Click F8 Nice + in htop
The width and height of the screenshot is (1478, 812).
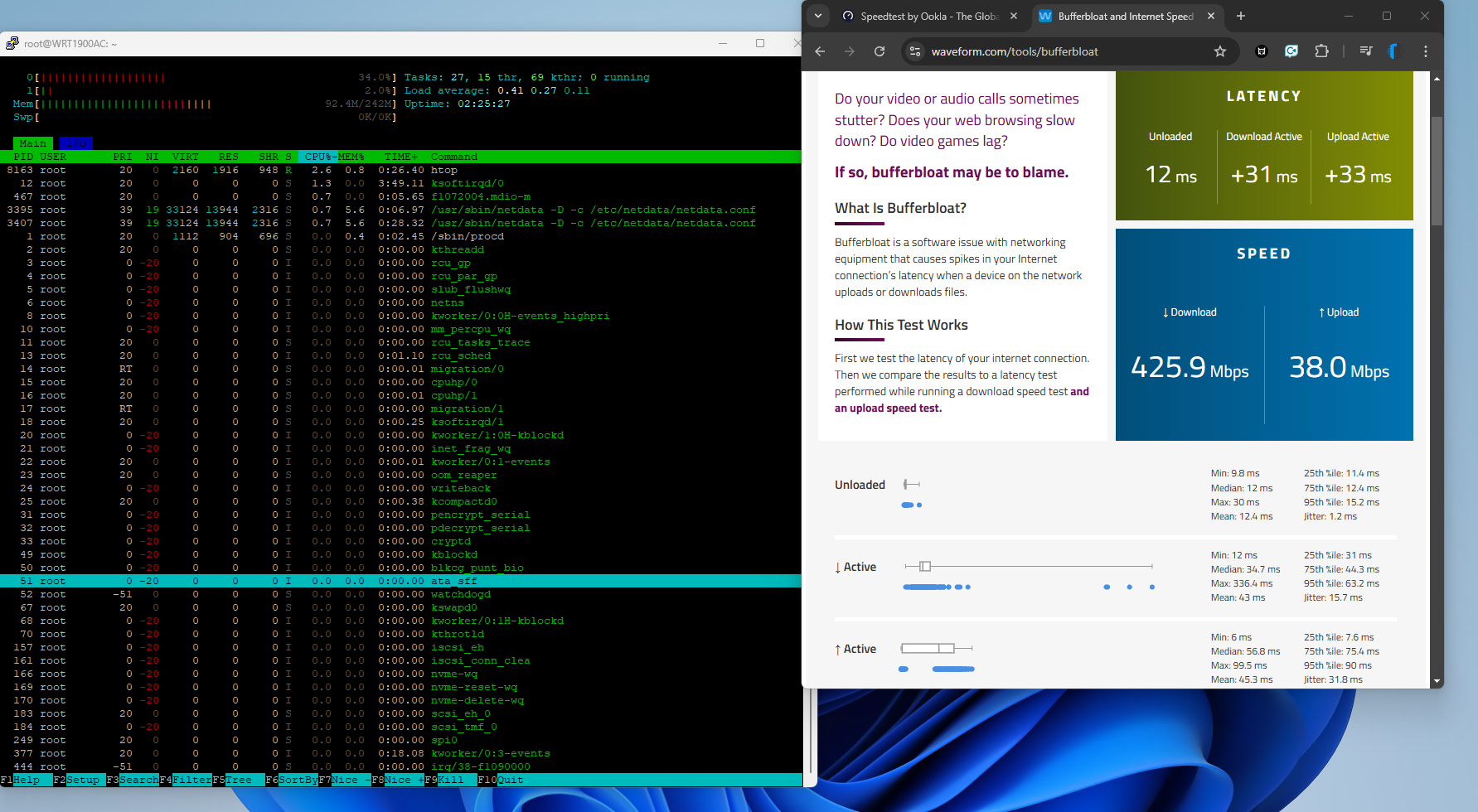398,780
